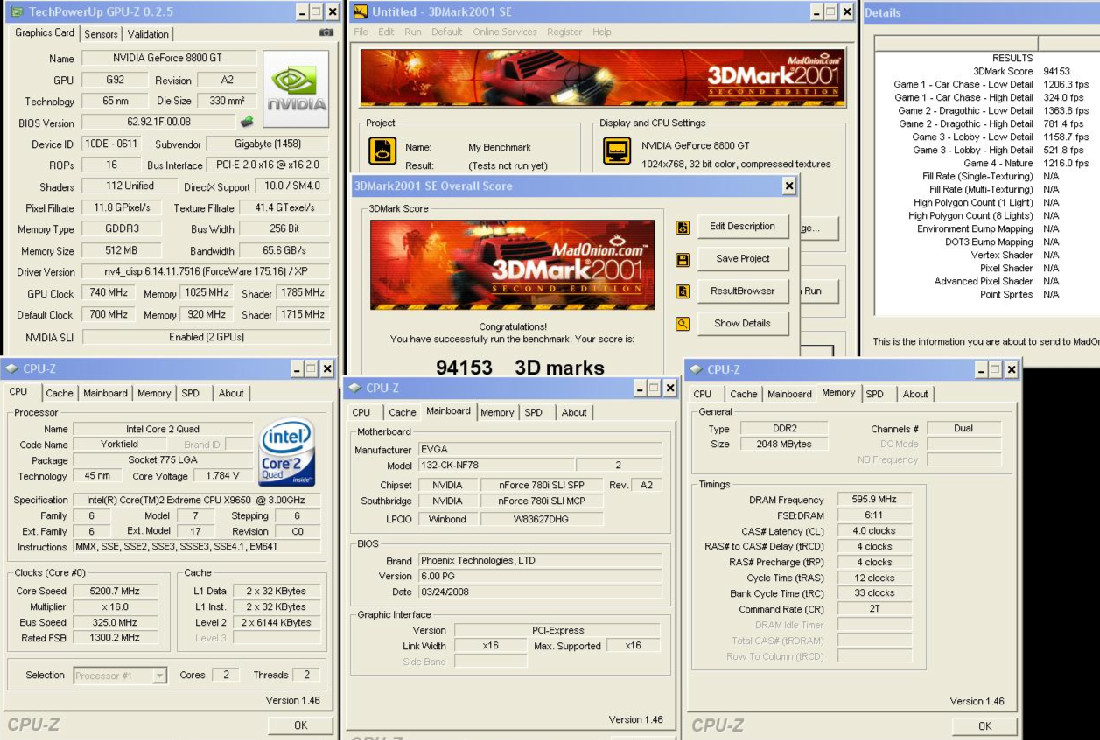The width and height of the screenshot is (1100, 740).
Task: Click the title icon of the CPU-Z Mainboard window
Action: tap(355, 388)
